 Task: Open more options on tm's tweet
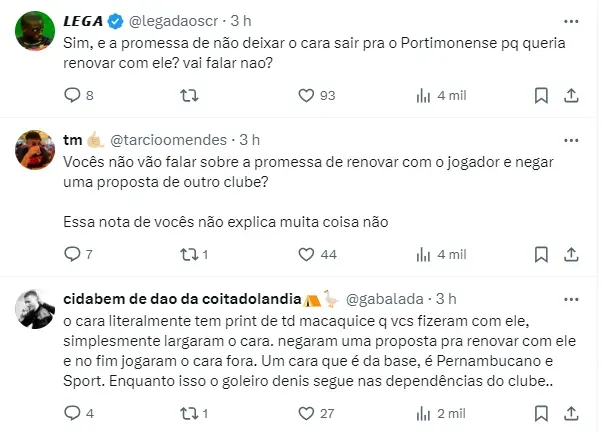click(571, 139)
